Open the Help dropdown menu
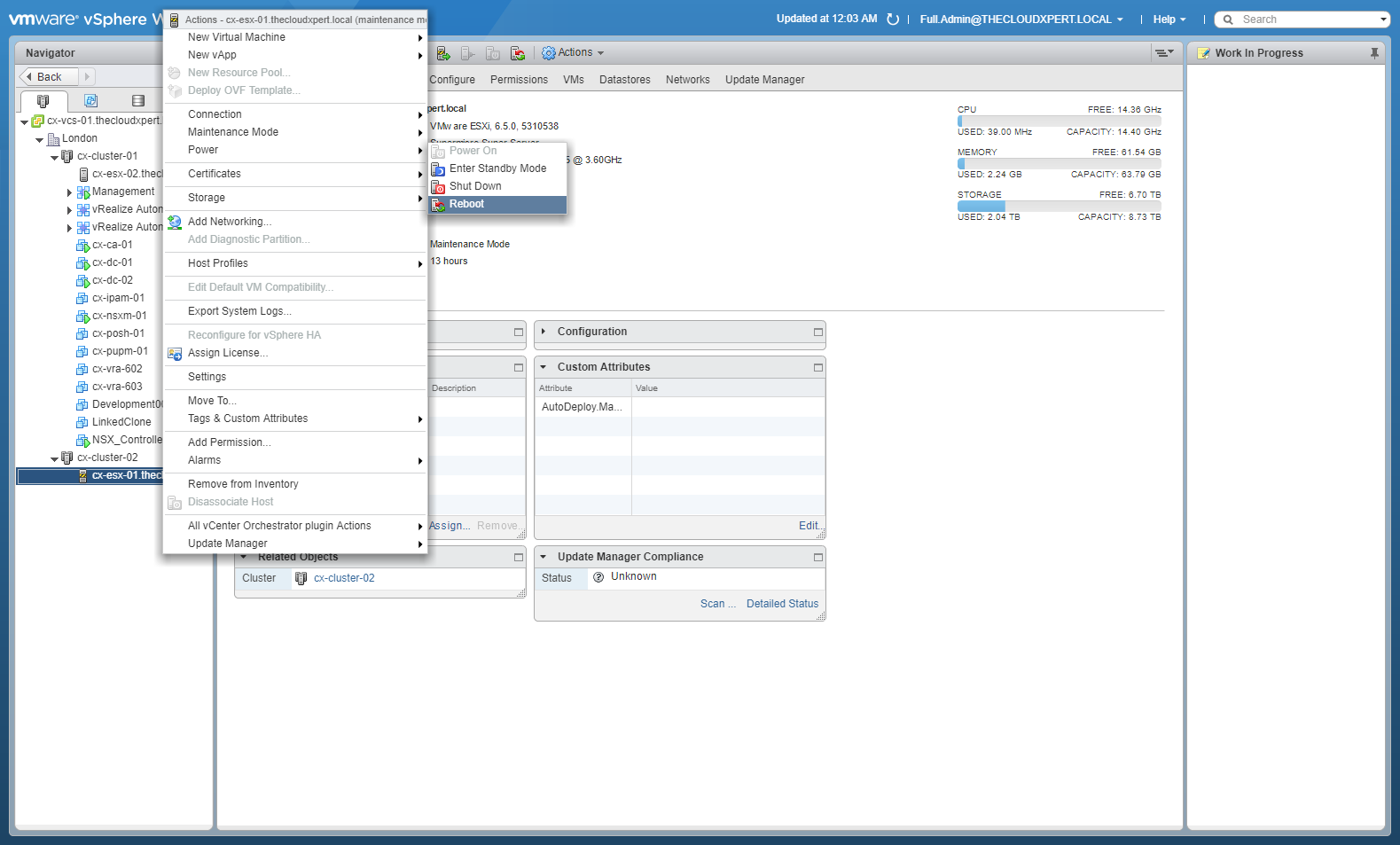 pyautogui.click(x=1169, y=20)
